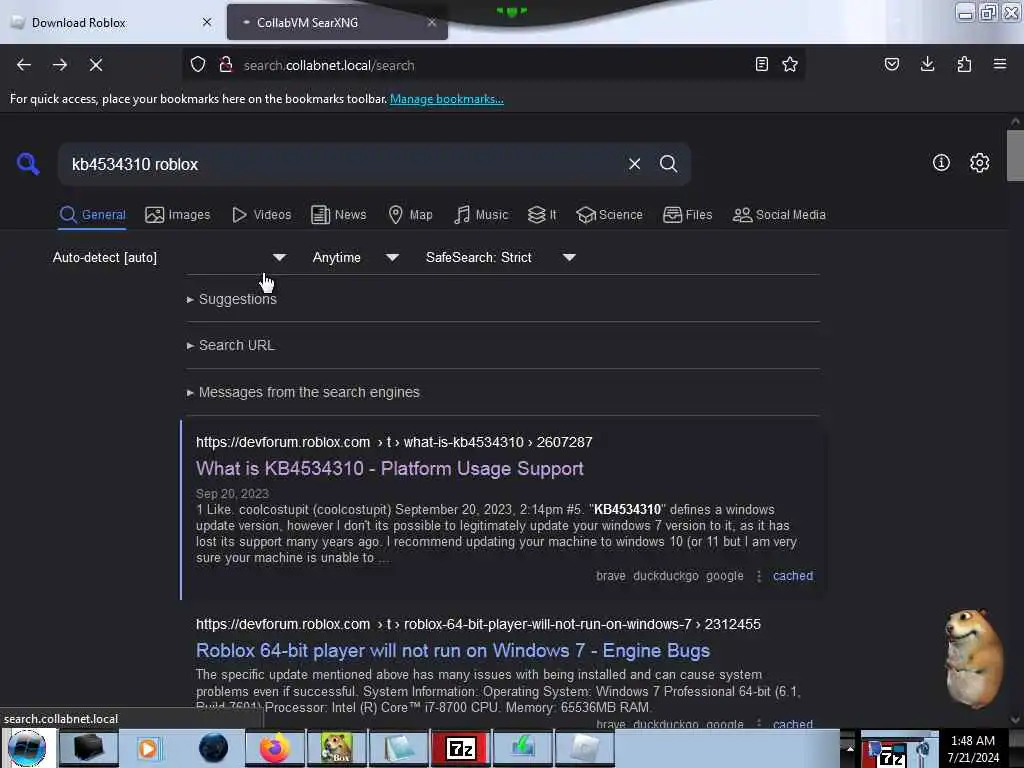Open What is KB4534310 result

click(x=390, y=469)
